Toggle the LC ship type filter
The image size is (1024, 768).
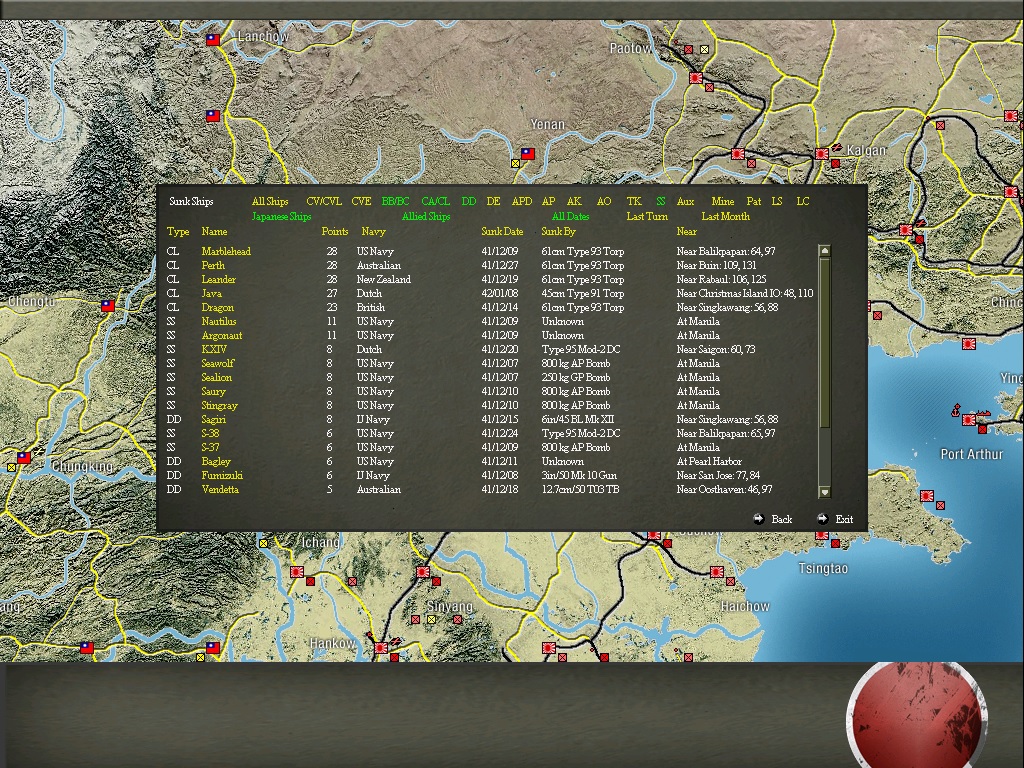pyautogui.click(x=803, y=201)
